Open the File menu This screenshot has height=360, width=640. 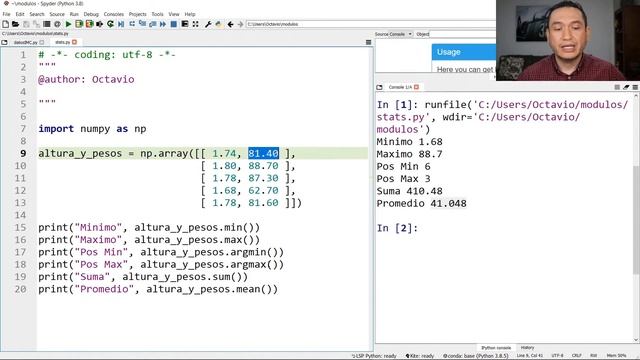(7, 14)
